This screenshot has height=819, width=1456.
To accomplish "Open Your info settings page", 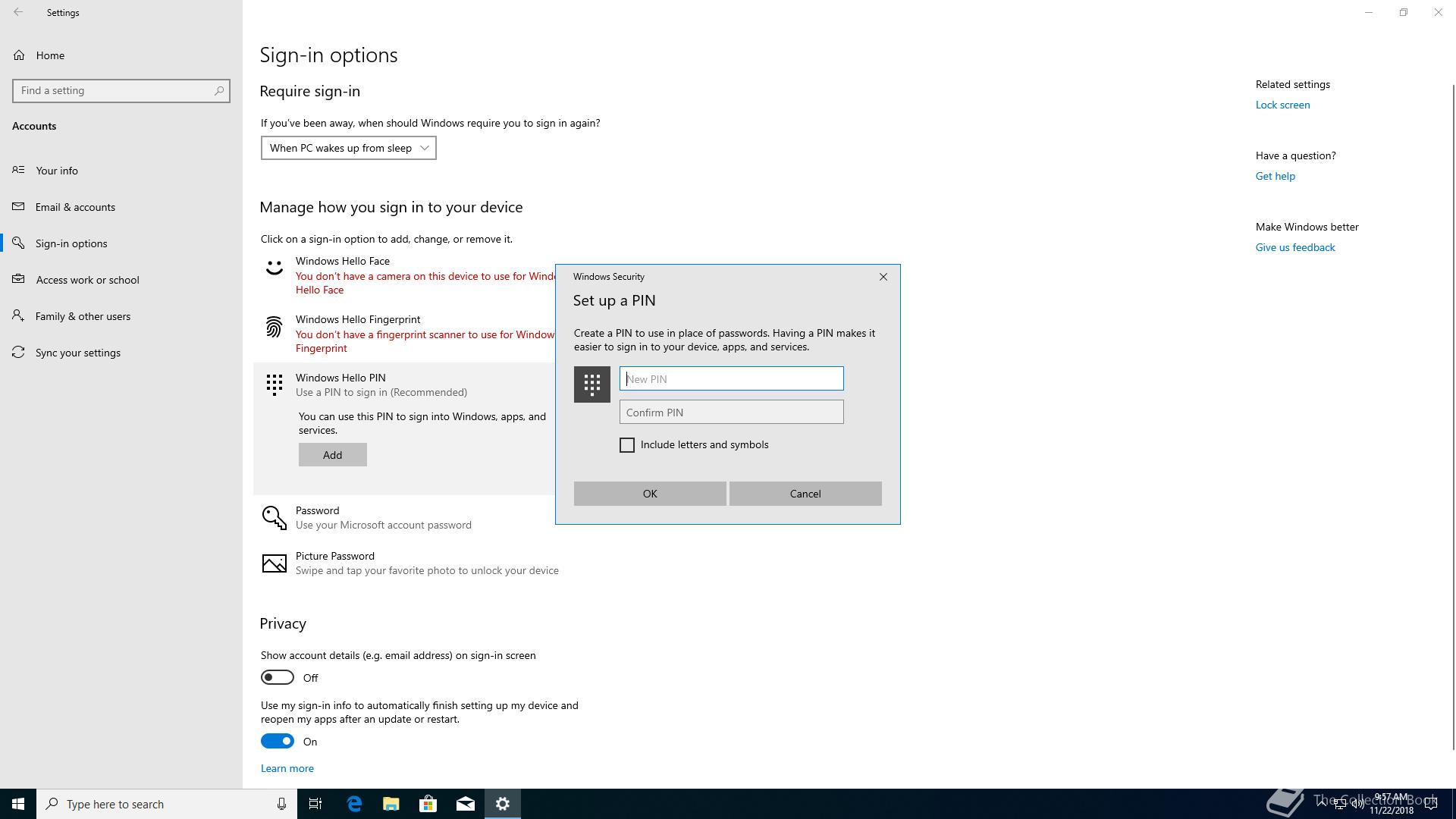I will 121,171.
